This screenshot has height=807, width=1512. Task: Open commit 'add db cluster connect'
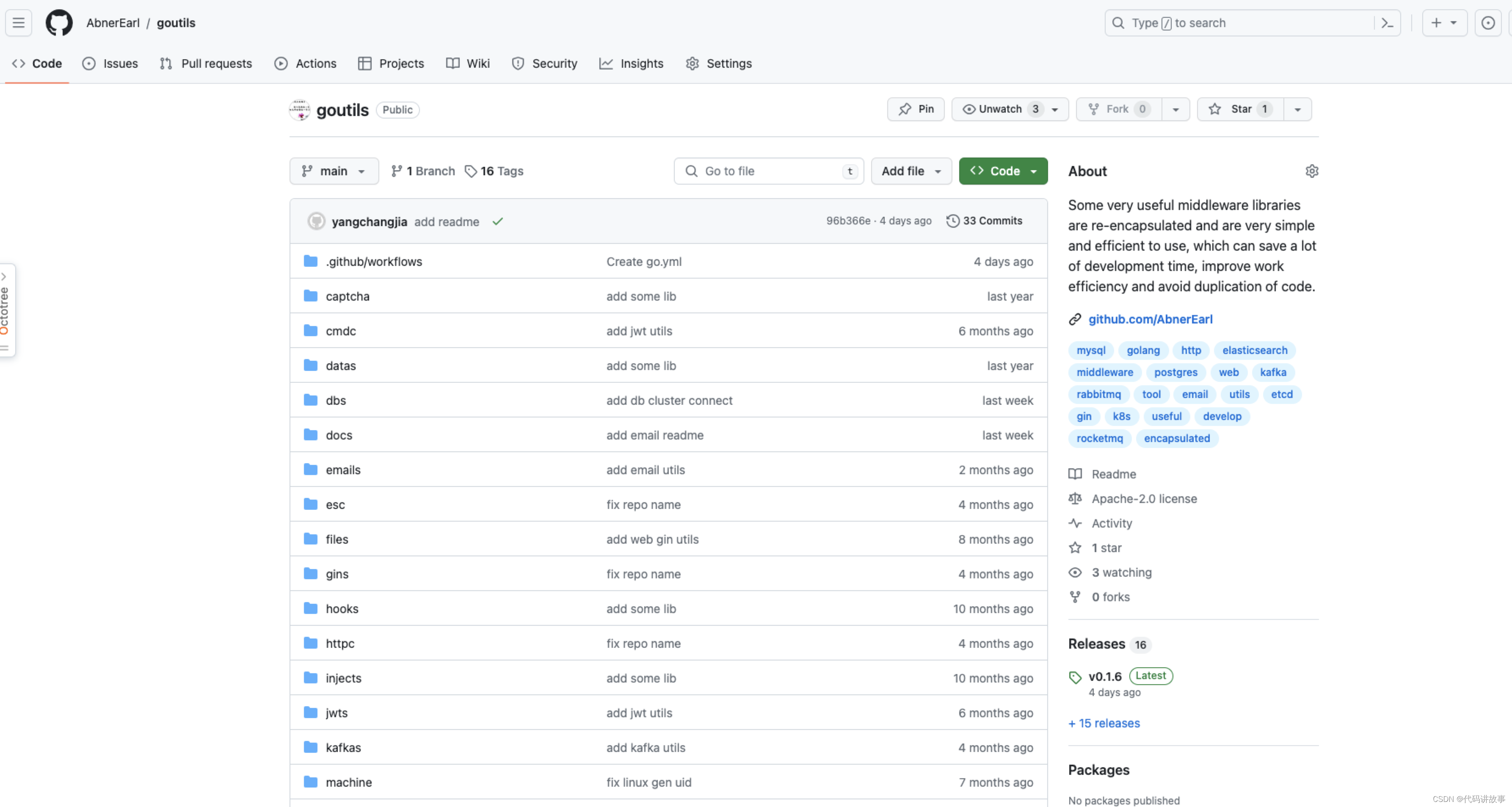coord(669,400)
